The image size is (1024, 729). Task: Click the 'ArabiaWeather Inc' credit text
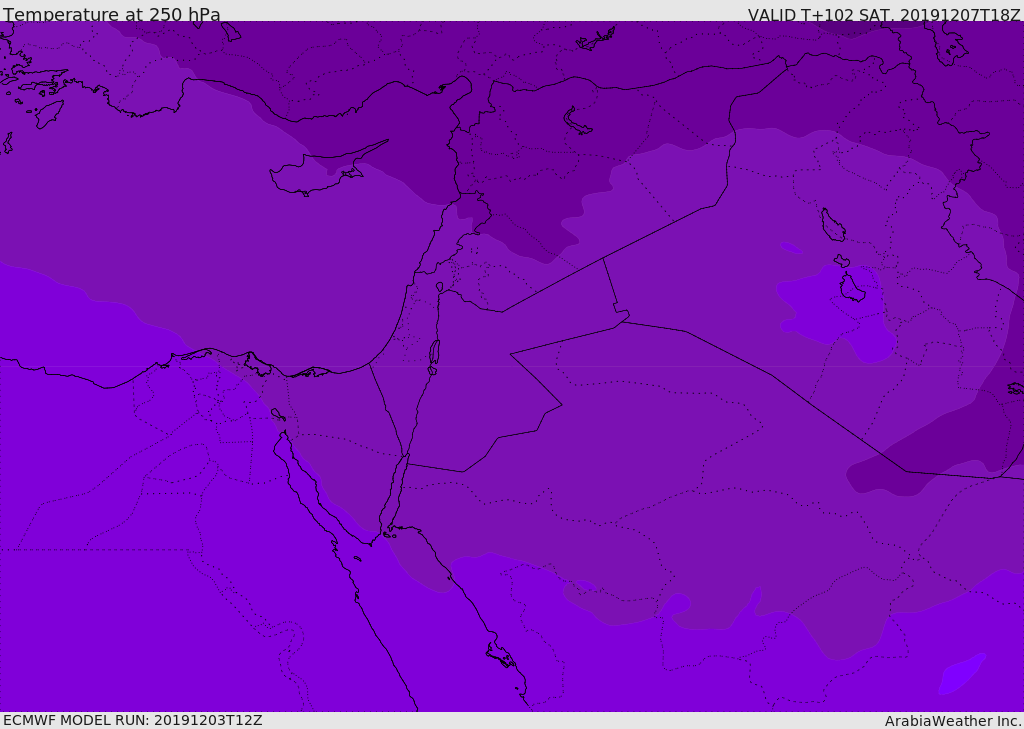(952, 721)
